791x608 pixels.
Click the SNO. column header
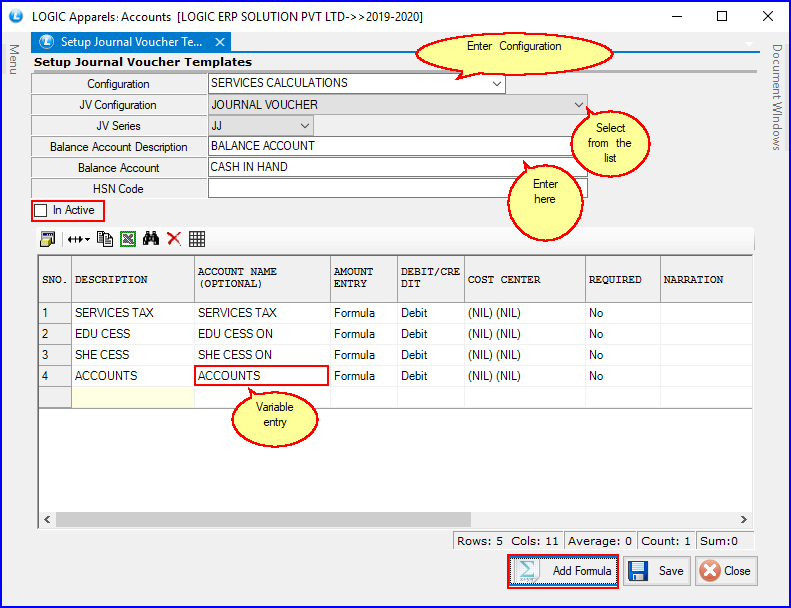[55, 280]
